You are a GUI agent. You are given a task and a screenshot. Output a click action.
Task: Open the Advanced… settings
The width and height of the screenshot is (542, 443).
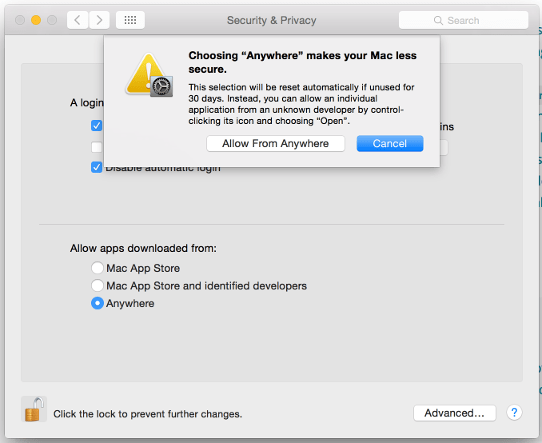tap(455, 413)
